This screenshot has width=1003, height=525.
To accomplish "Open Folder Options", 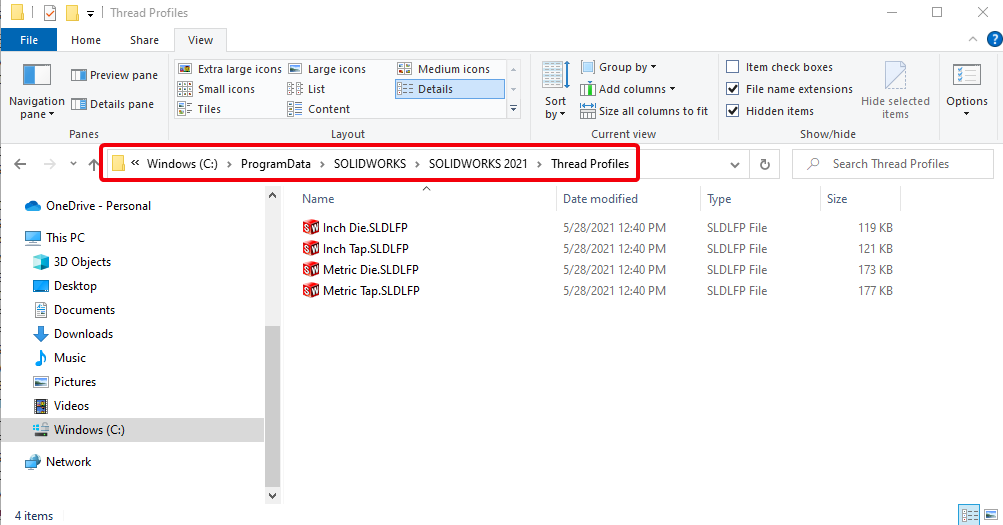I will tap(967, 90).
